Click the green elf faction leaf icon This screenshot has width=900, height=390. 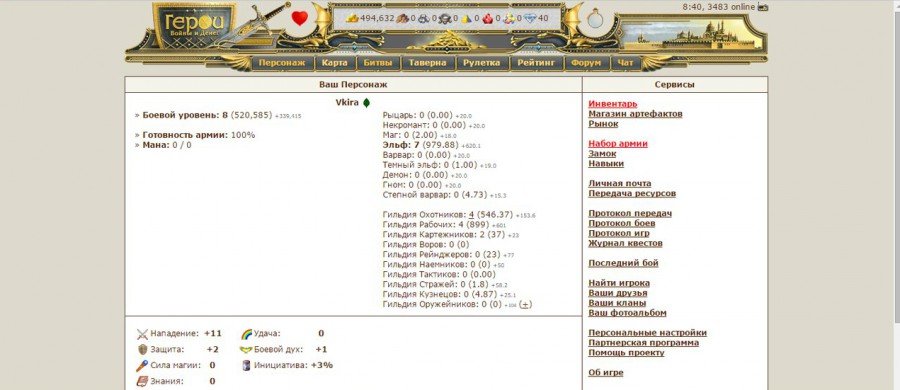click(x=366, y=103)
